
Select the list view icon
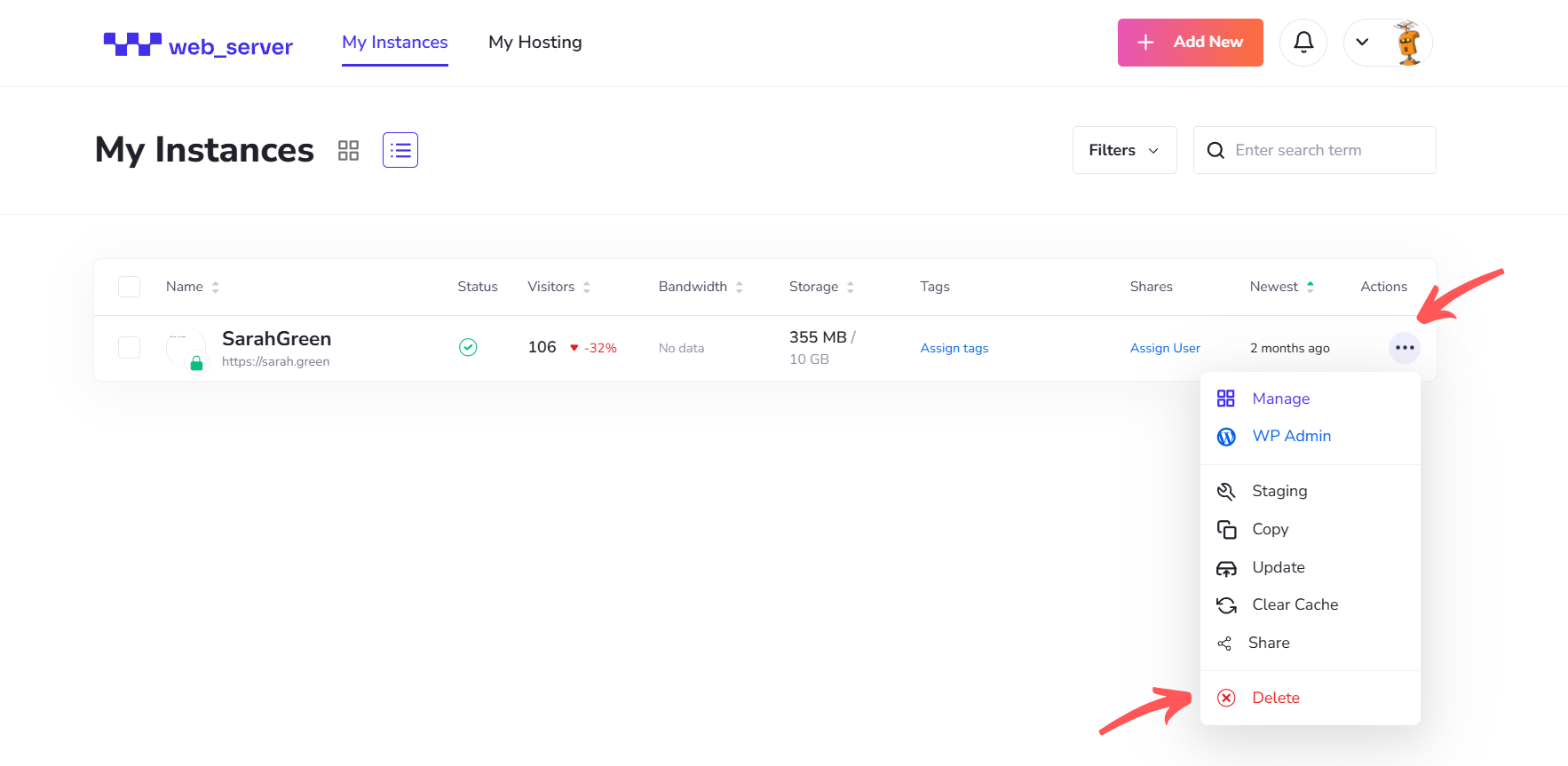pos(400,150)
